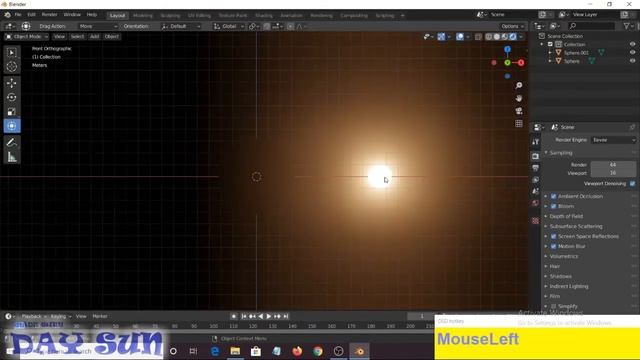640x360 pixels.
Task: Open the Orientation Default dropdown
Action: pos(181,26)
